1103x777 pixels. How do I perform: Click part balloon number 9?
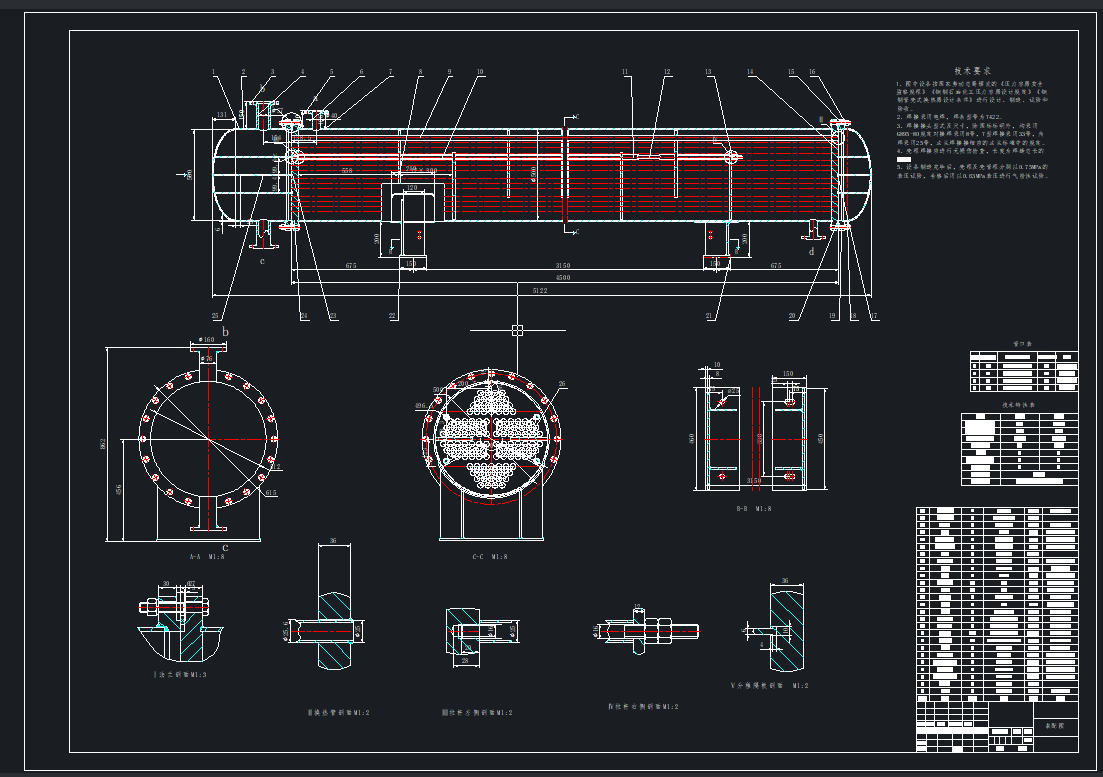(x=450, y=72)
